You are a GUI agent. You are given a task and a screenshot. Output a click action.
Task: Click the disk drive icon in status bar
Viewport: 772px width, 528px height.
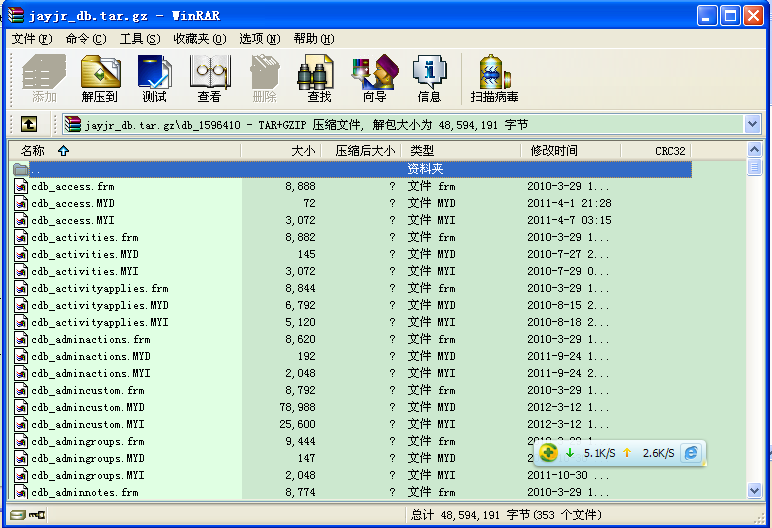tap(18, 515)
